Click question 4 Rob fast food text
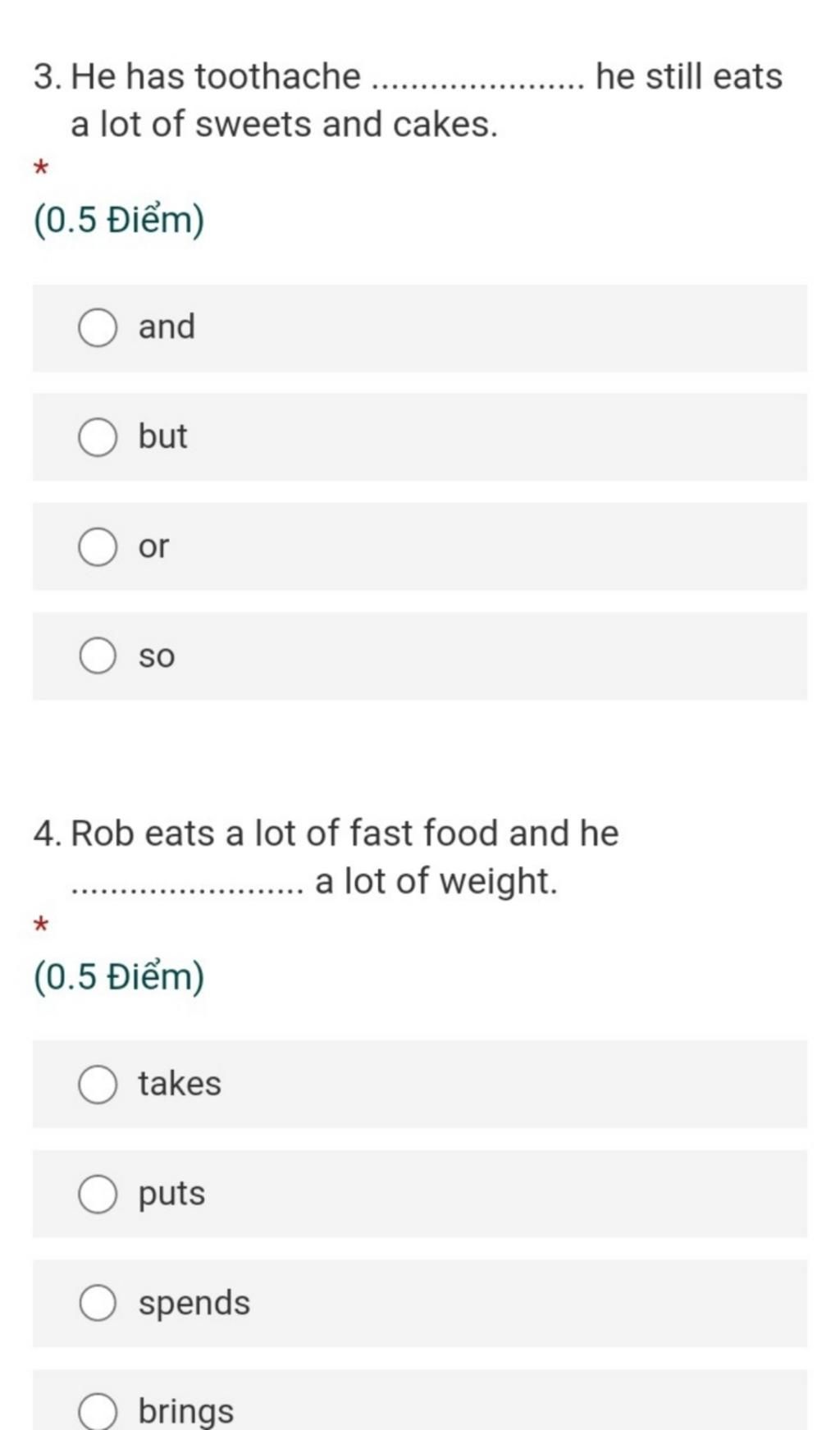840x1430 pixels. (326, 857)
